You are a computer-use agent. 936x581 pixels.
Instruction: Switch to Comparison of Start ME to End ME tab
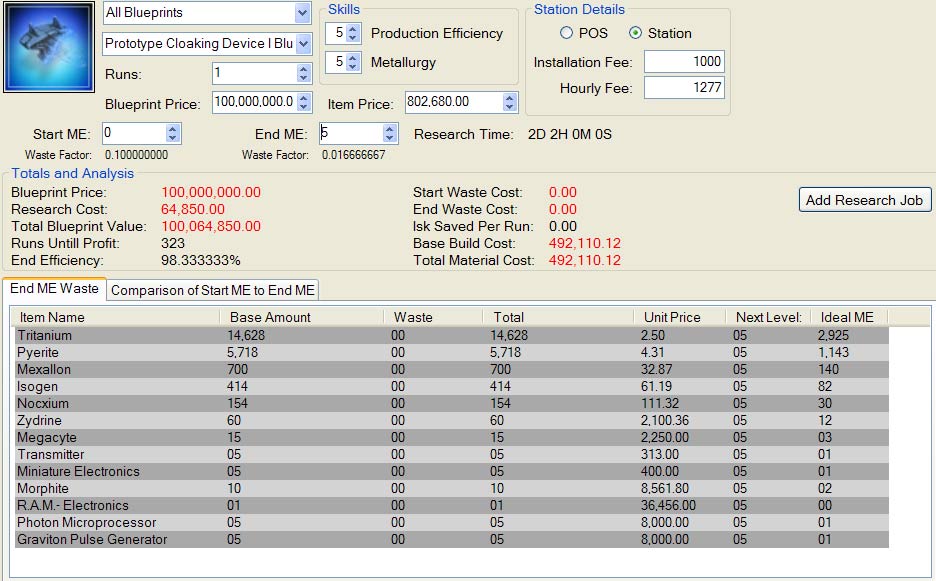213,290
